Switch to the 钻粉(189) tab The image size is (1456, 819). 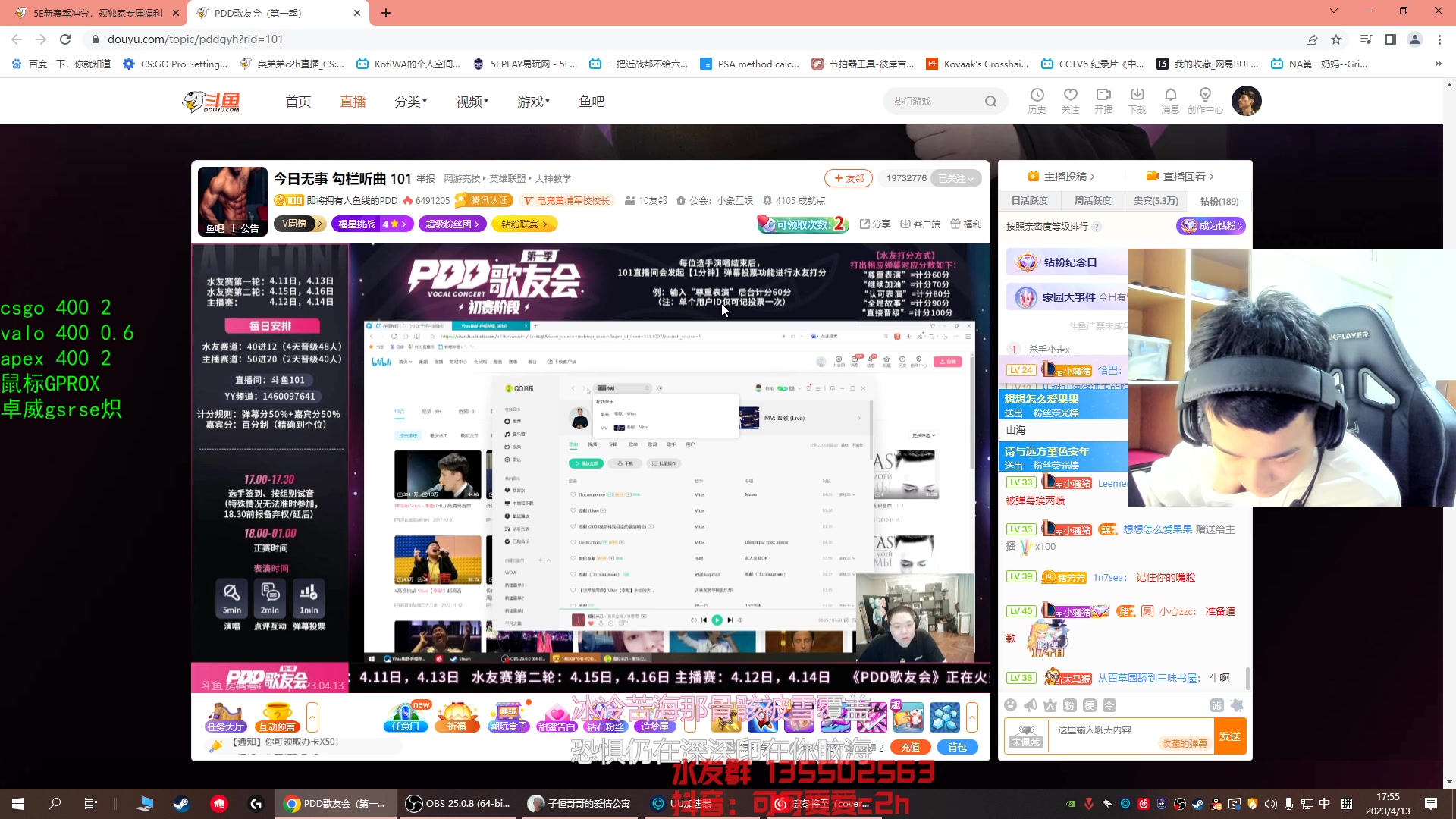(1219, 201)
